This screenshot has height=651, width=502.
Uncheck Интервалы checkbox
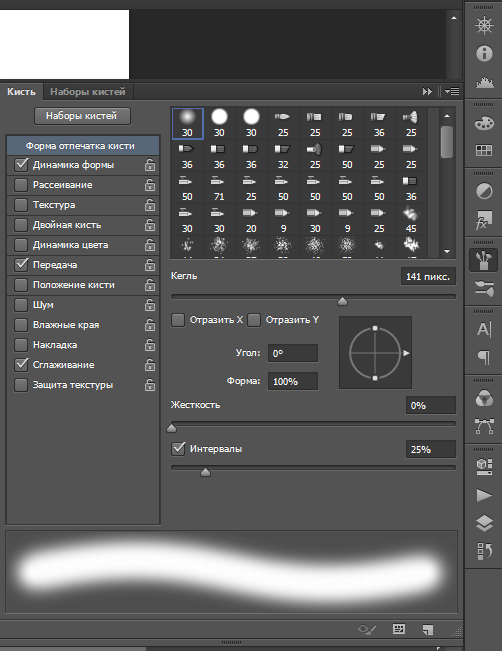coord(178,449)
